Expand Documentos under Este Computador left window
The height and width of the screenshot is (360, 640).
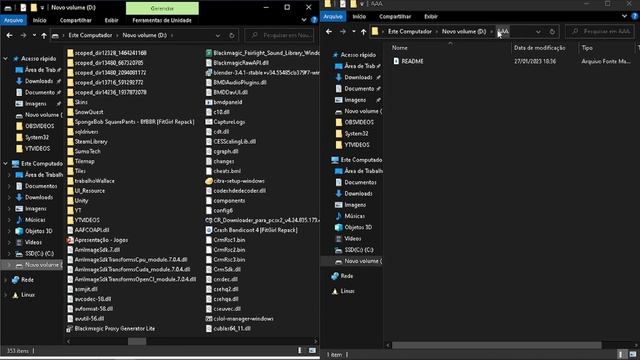pyautogui.click(x=9, y=186)
